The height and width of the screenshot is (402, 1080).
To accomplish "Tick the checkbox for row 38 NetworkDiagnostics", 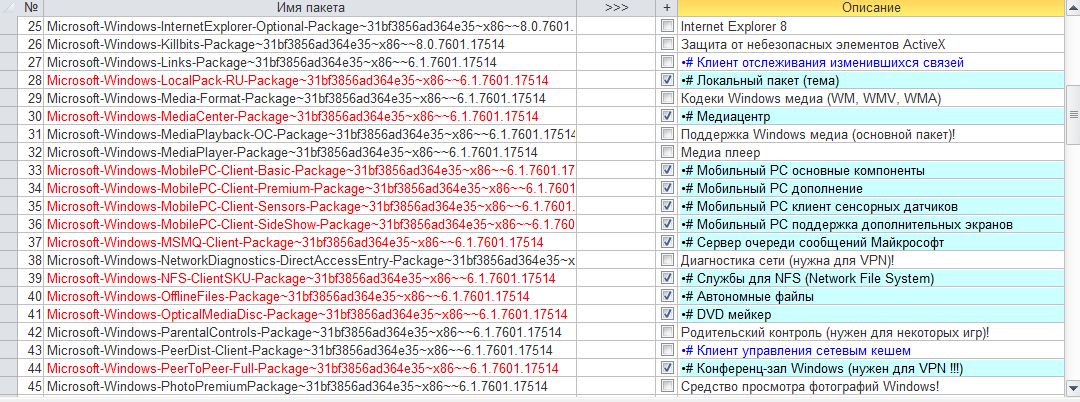I will coord(666,260).
